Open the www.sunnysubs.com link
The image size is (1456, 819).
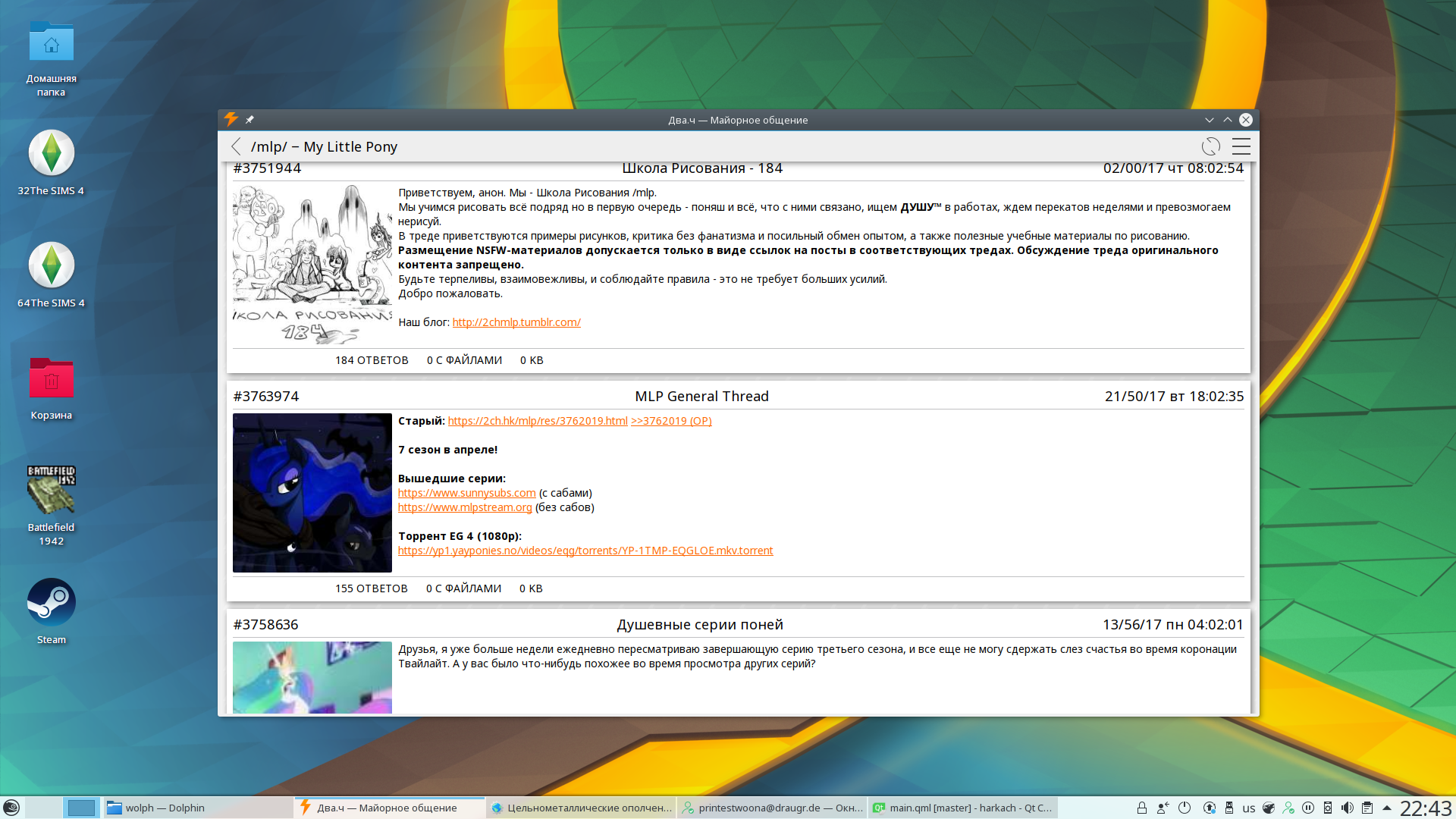click(x=467, y=493)
